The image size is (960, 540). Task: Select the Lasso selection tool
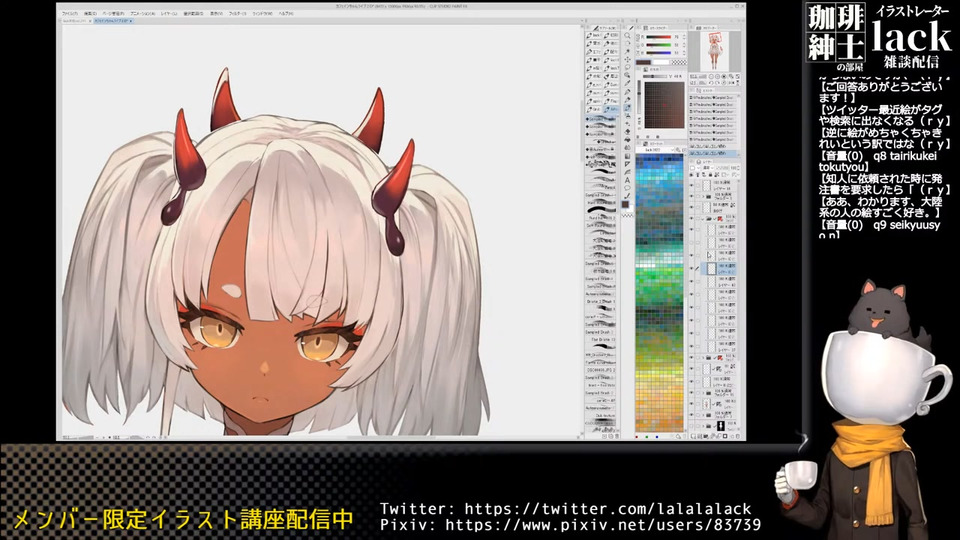point(627,67)
